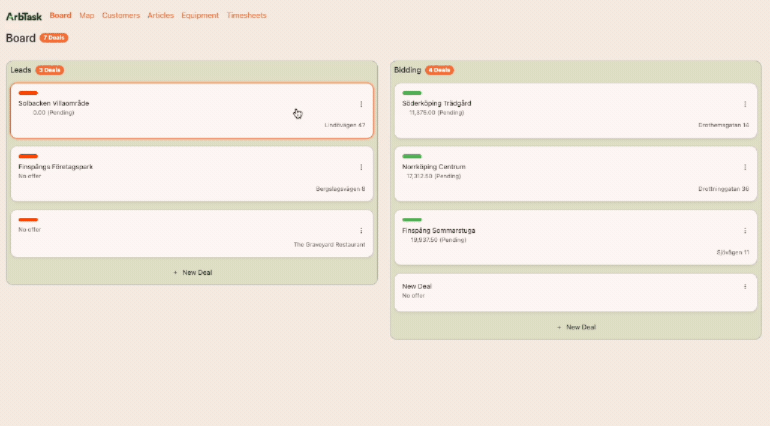Add a New Deal in Leads column
770x426 pixels.
tap(192, 273)
